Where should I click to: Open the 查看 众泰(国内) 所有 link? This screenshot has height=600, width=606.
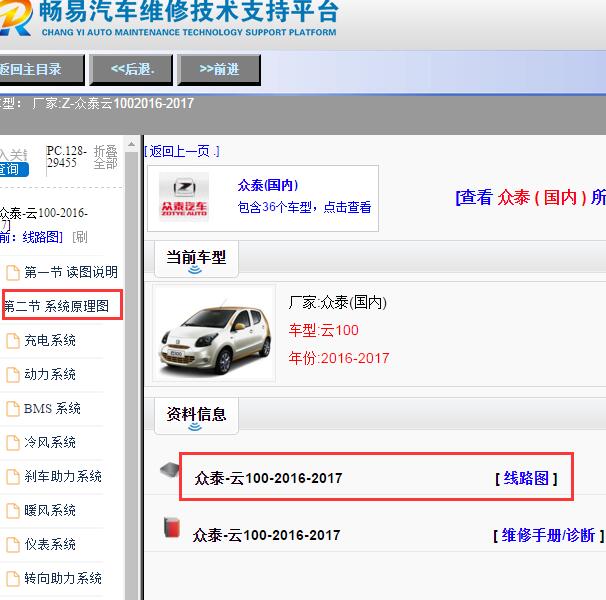tap(531, 198)
